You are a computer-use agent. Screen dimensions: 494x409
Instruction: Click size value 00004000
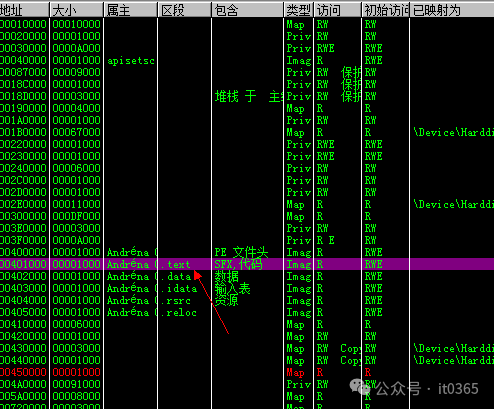coord(76,108)
